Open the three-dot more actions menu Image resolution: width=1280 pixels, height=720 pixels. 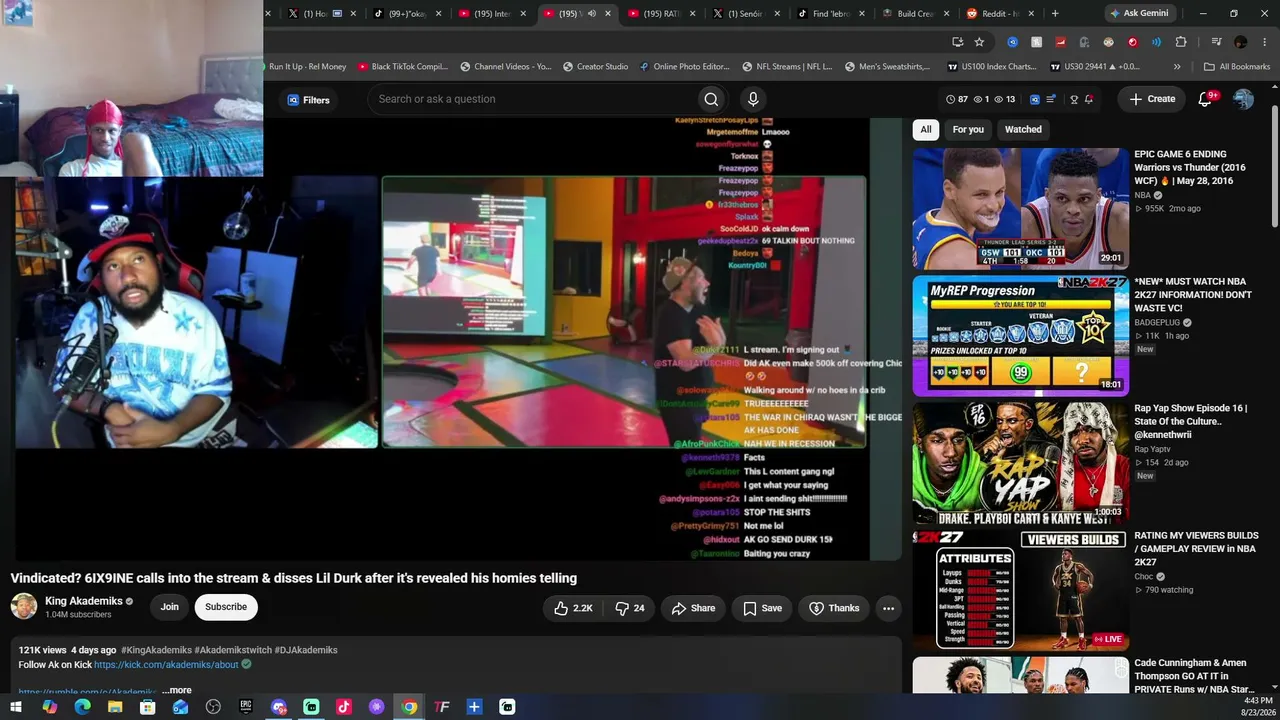(x=888, y=608)
